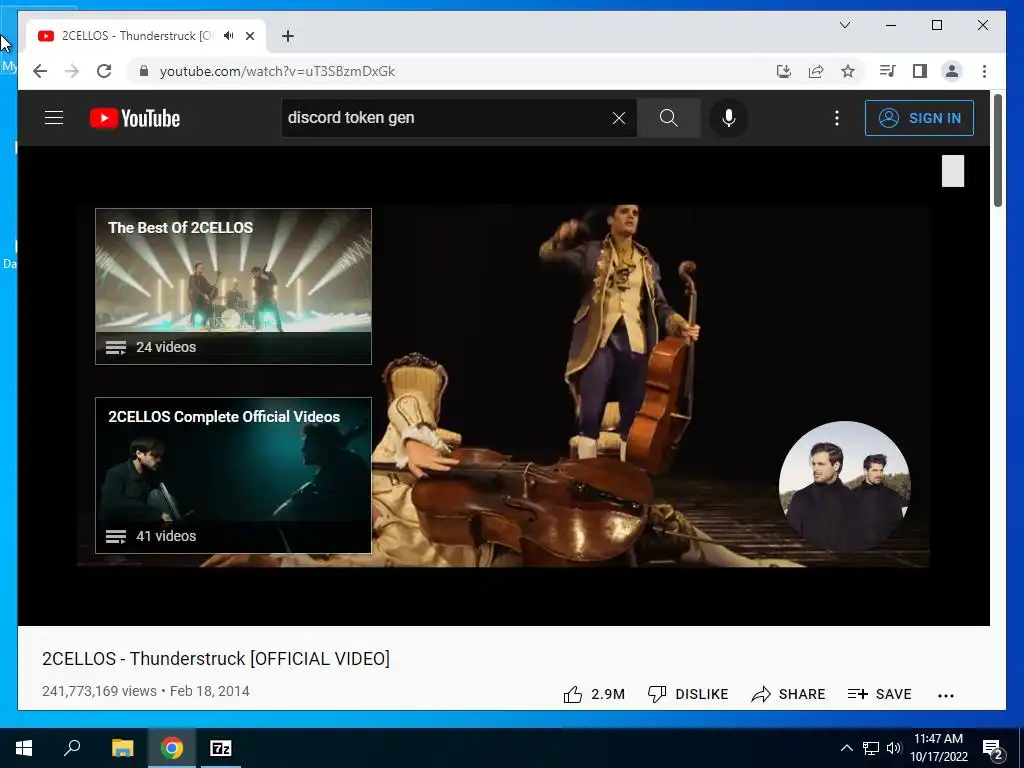Click the address bar URL
This screenshot has width=1024, height=768.
(x=277, y=71)
